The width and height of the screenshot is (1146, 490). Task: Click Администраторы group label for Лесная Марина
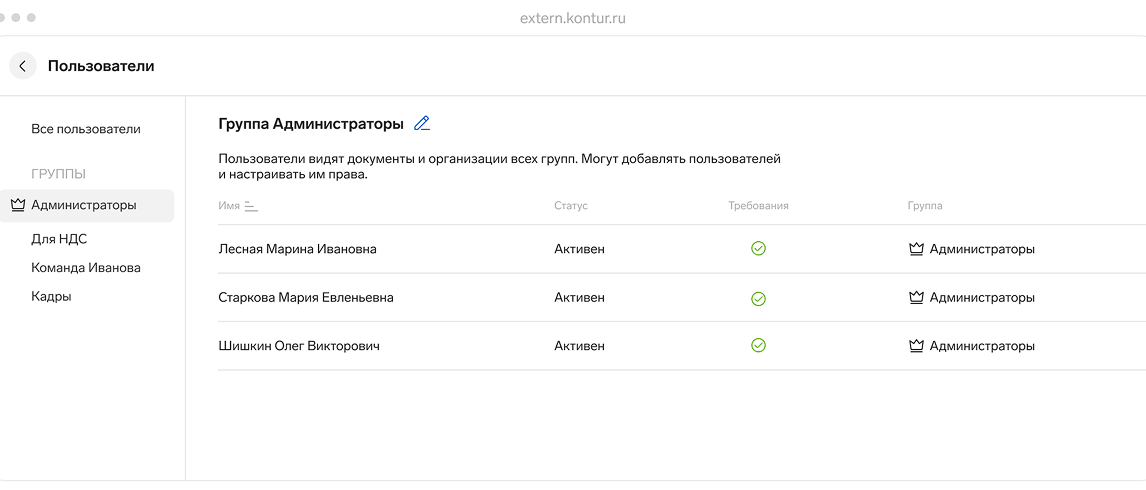pyautogui.click(x=982, y=249)
